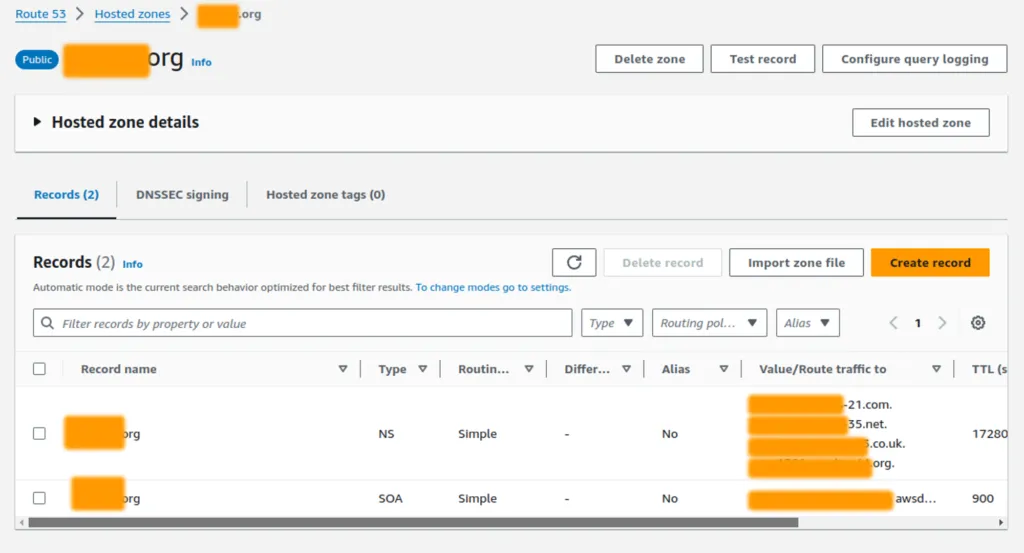Click Simple routing in SOA row
This screenshot has height=553, width=1024.
pos(477,498)
